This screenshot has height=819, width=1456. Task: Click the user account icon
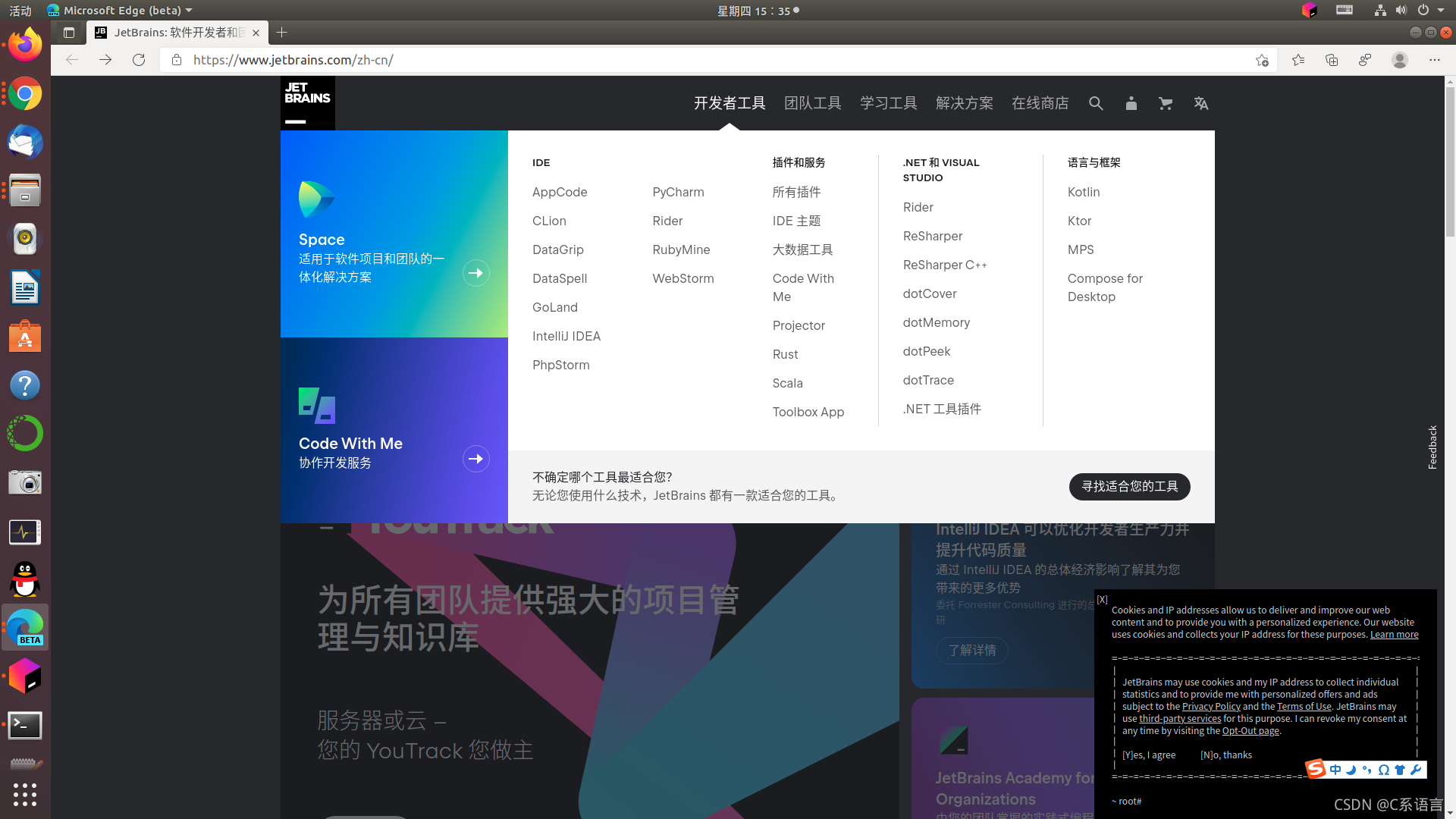1131,103
